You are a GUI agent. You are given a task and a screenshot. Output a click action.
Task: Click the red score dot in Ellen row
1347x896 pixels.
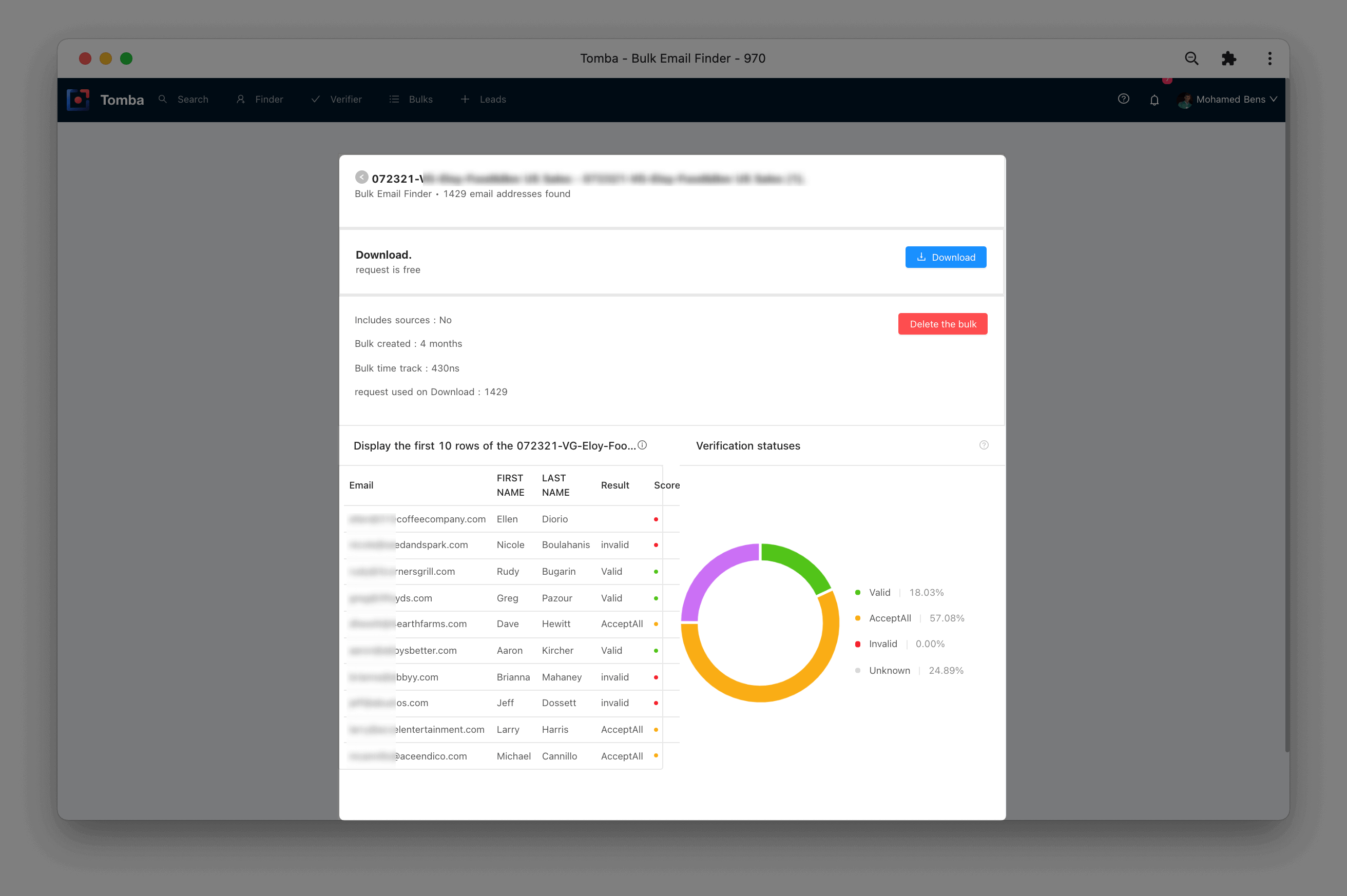tap(656, 519)
